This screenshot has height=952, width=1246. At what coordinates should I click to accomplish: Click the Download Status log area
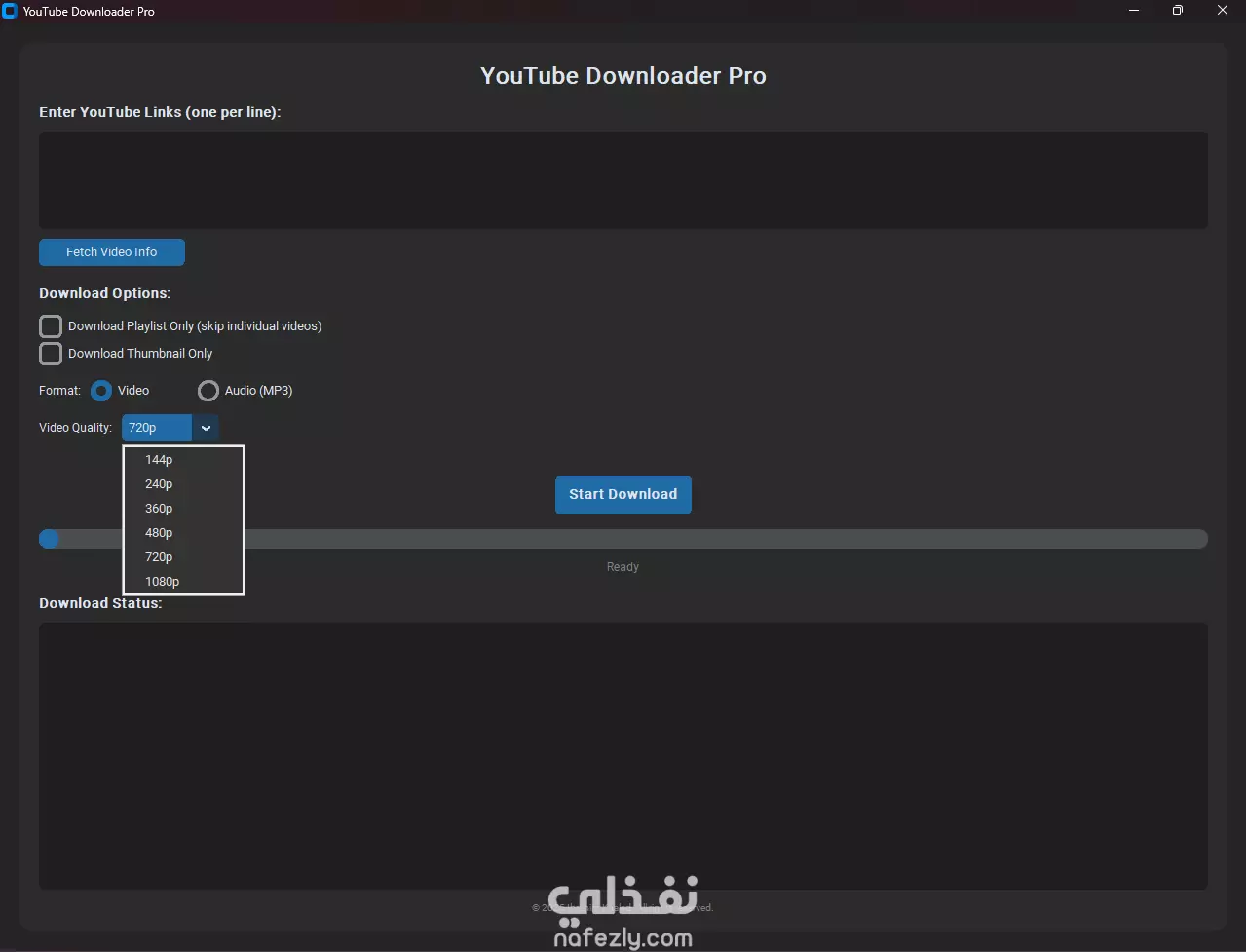point(623,756)
